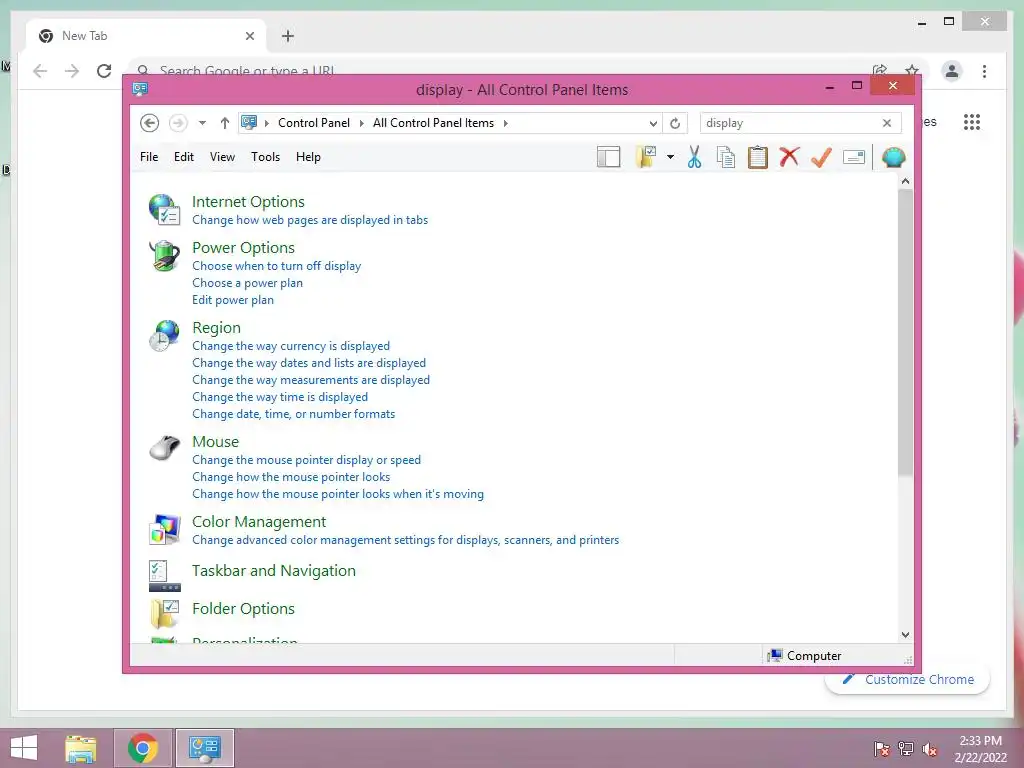Refresh the Control Panel address bar
This screenshot has height=768, width=1024.
pos(675,123)
